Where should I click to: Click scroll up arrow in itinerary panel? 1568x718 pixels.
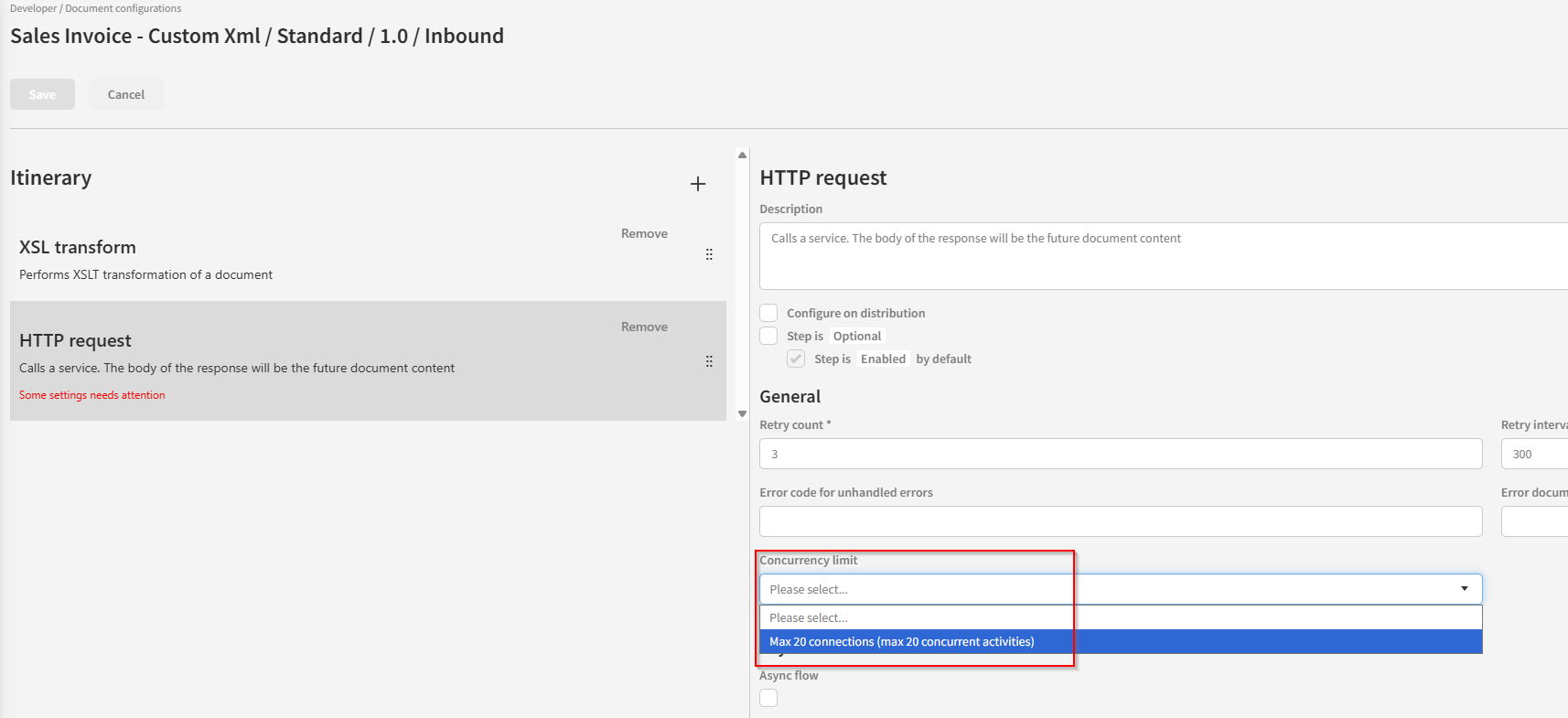742,155
